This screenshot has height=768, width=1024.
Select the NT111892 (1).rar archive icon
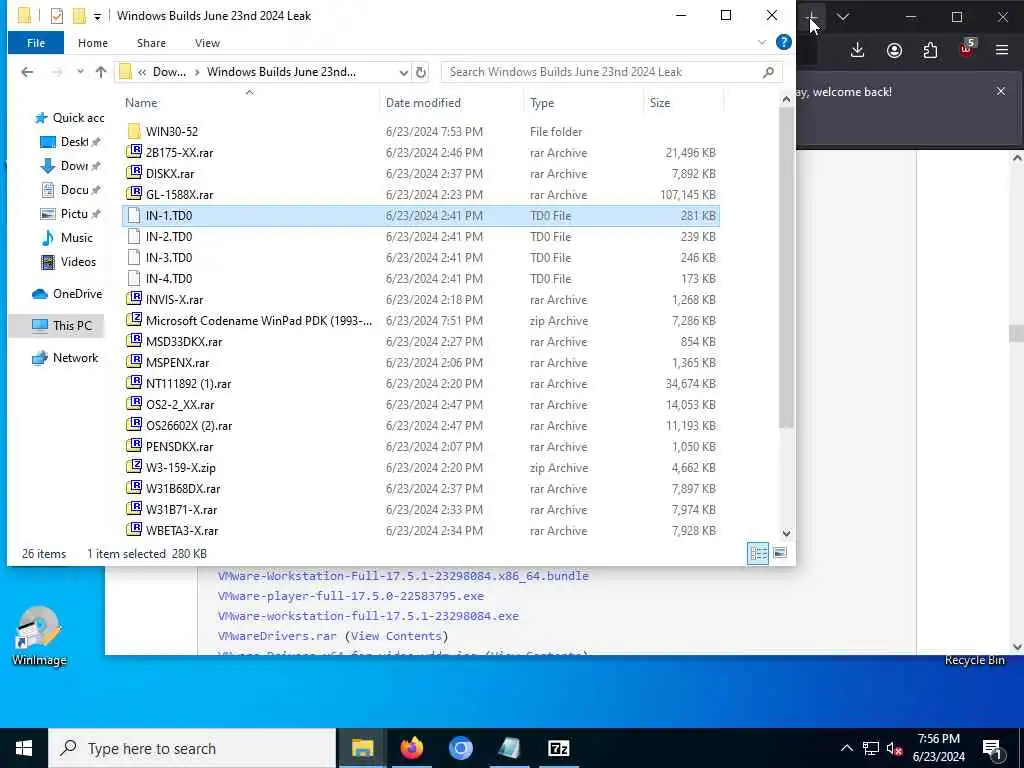(134, 383)
